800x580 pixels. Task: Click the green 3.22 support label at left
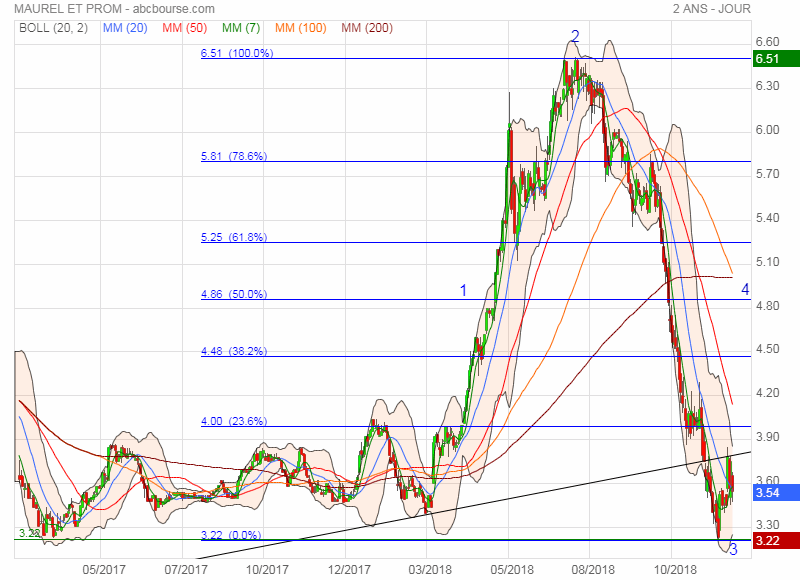pos(30,533)
